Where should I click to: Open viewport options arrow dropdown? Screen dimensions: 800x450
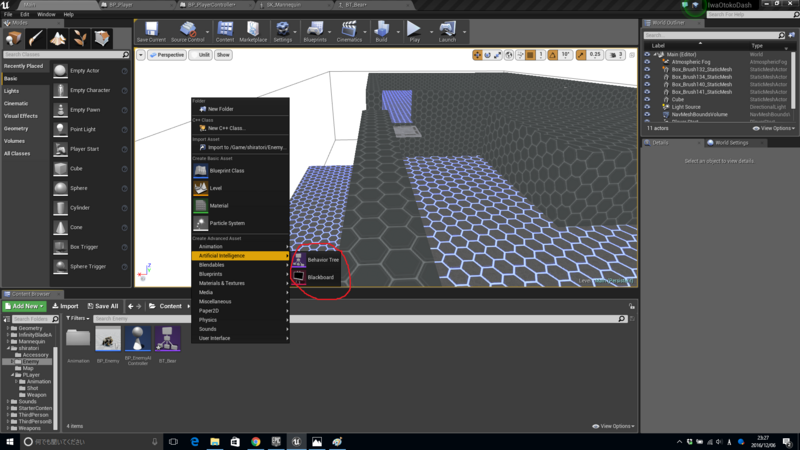tap(141, 55)
